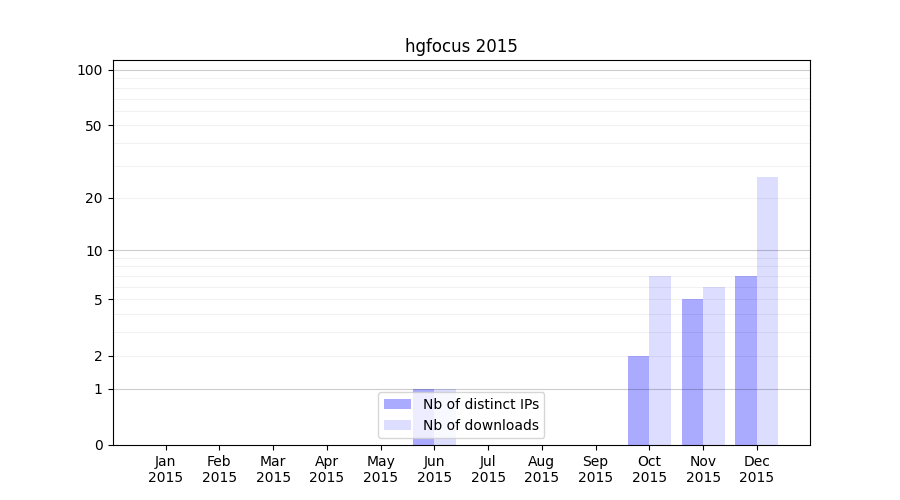
Task: Select the November downloads bar
Action: click(714, 365)
